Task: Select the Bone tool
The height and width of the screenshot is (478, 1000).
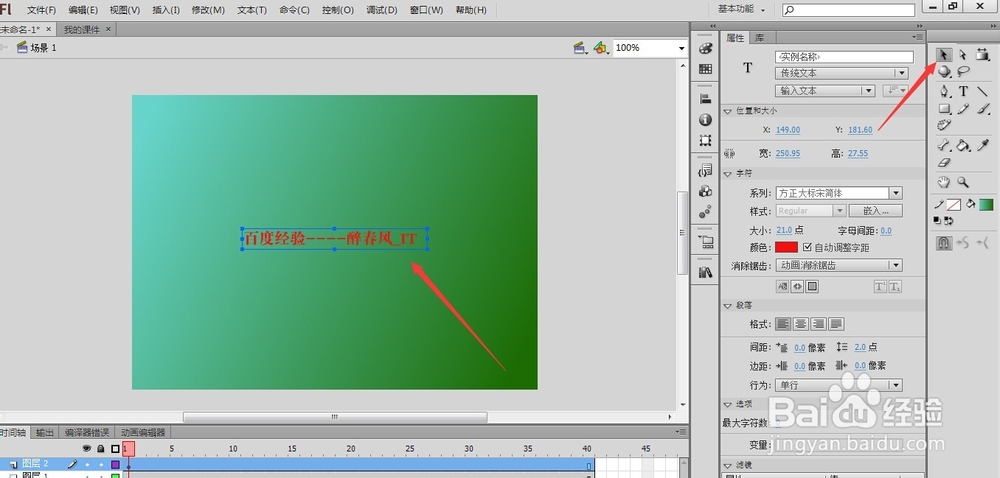Action: point(944,145)
